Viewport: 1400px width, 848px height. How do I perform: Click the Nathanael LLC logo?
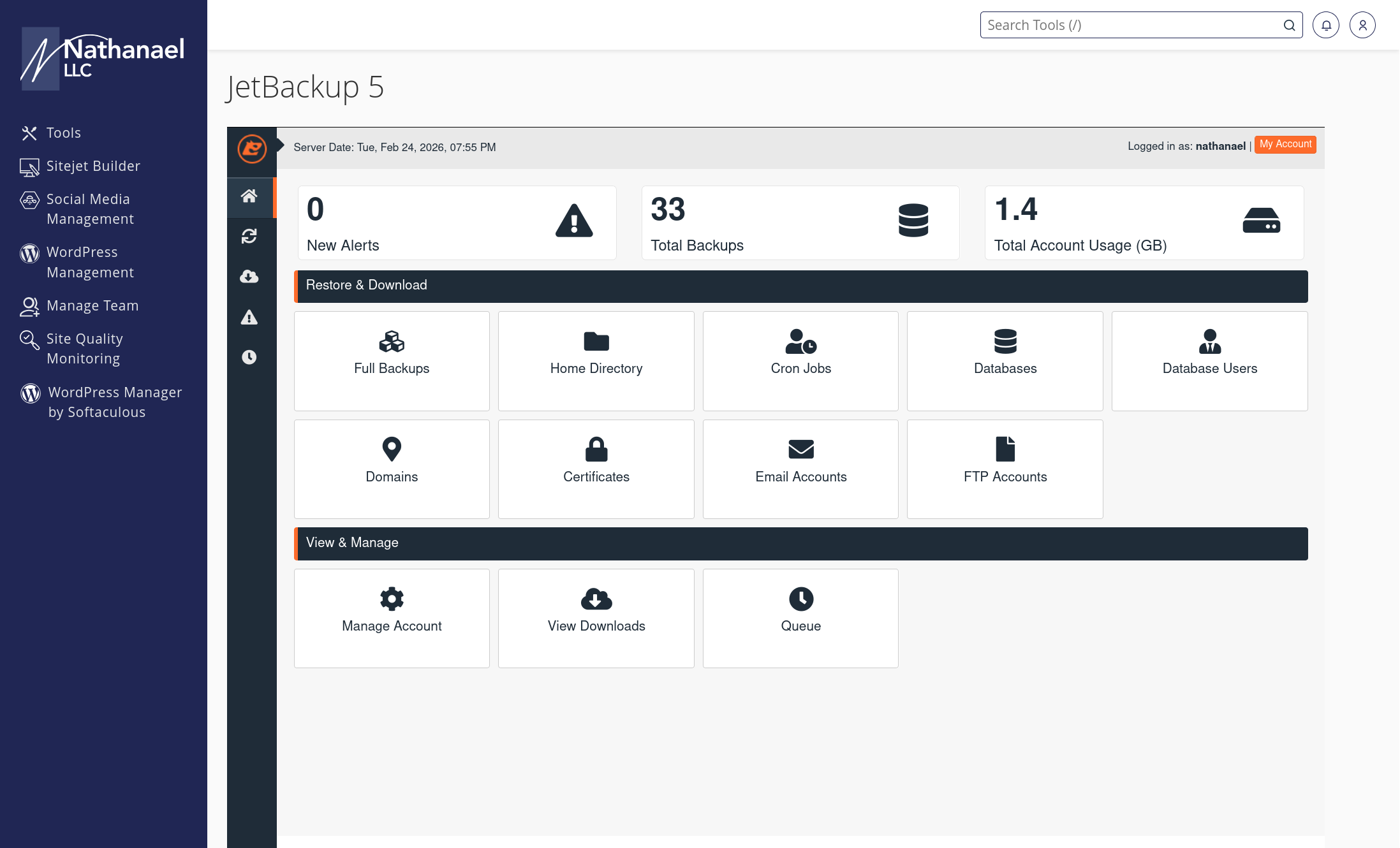pyautogui.click(x=103, y=59)
